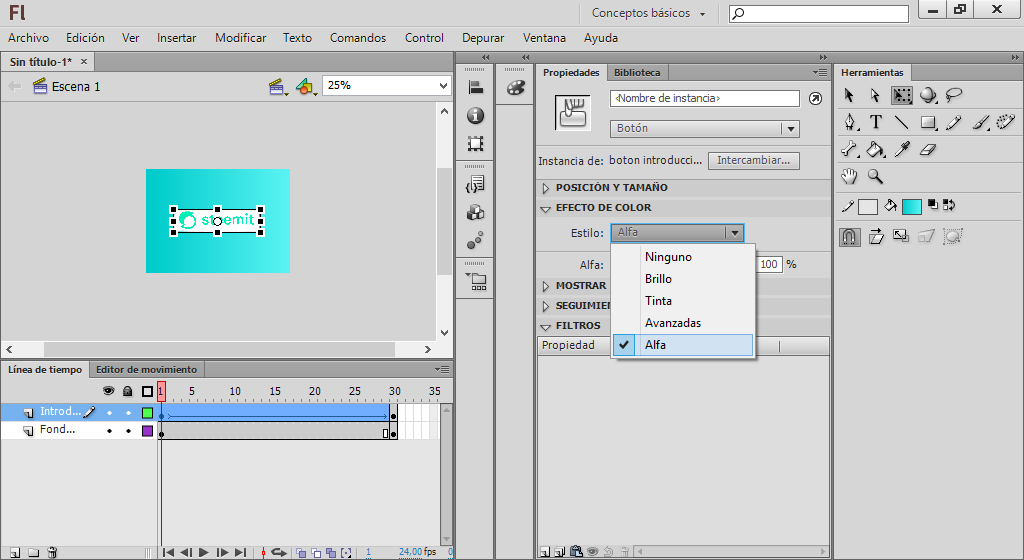Select the Paint Bucket tool
Screen dimensions: 1024x560
[x=875, y=149]
